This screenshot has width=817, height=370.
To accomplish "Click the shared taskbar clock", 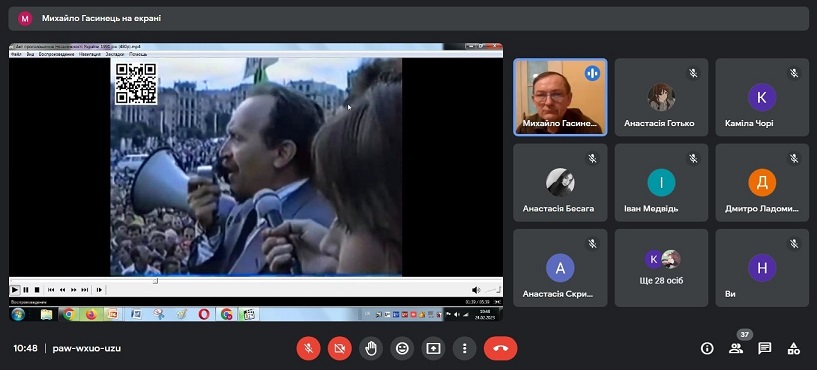I will click(485, 314).
